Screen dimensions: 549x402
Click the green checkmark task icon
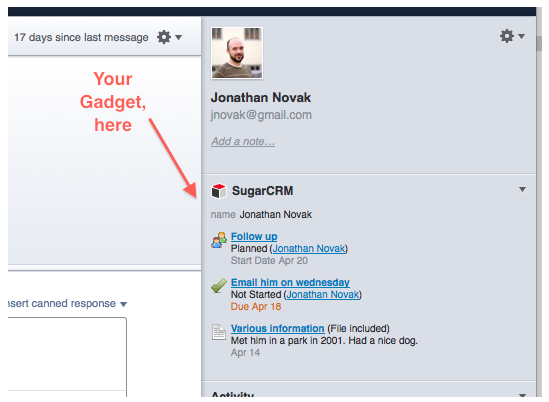click(219, 286)
